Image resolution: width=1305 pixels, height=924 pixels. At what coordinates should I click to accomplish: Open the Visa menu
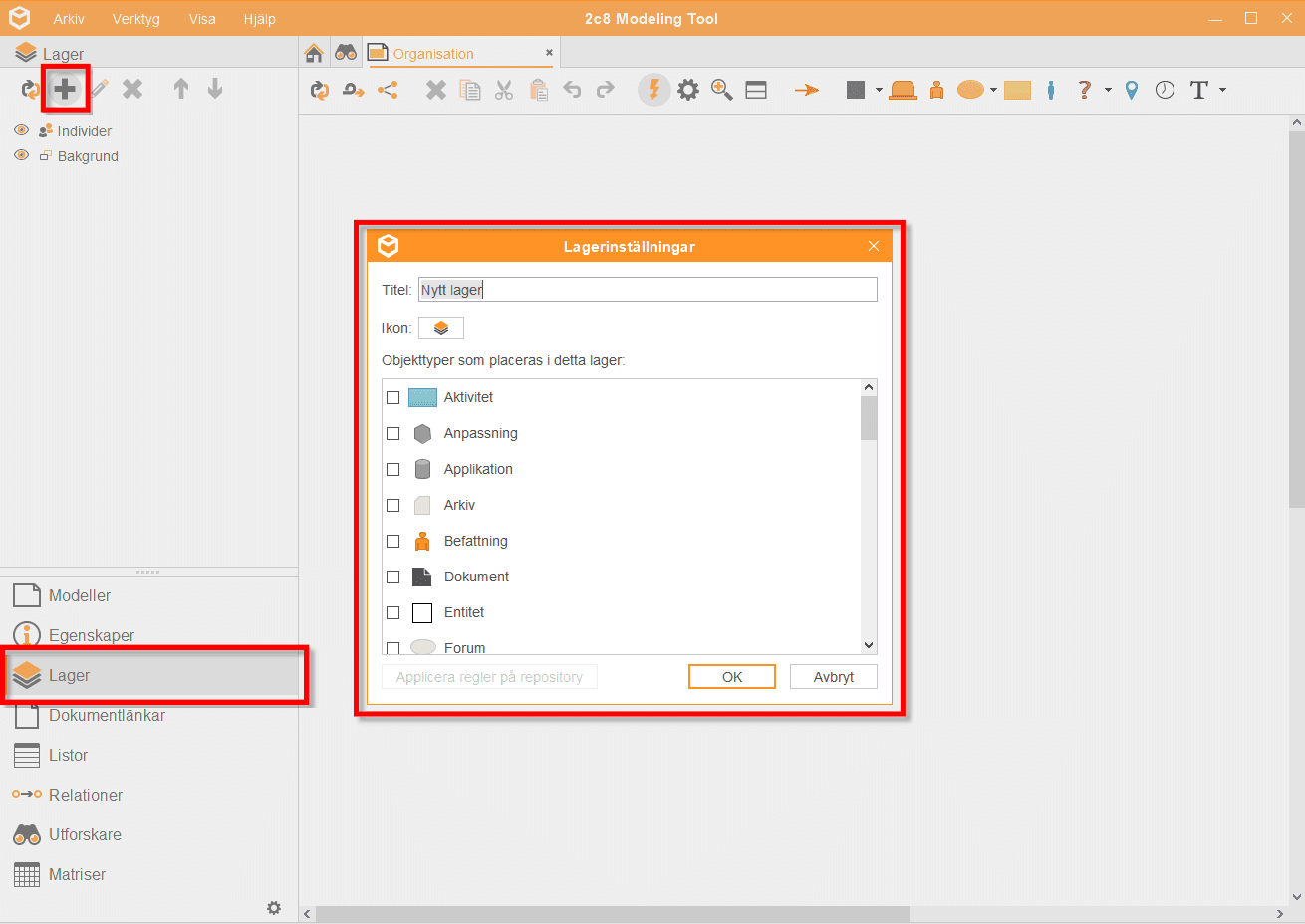click(202, 19)
